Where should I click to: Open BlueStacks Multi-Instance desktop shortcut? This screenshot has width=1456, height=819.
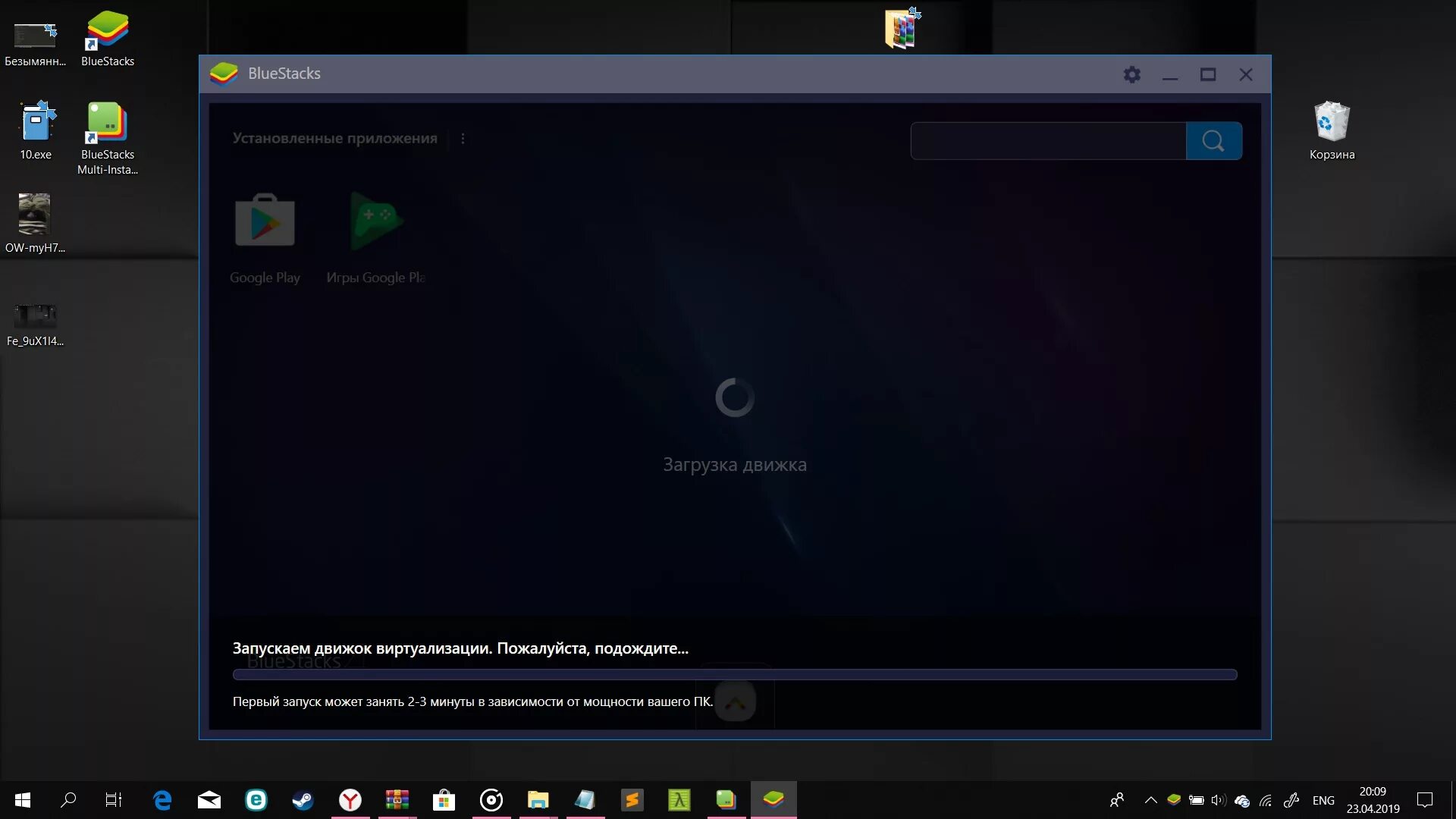click(x=108, y=124)
